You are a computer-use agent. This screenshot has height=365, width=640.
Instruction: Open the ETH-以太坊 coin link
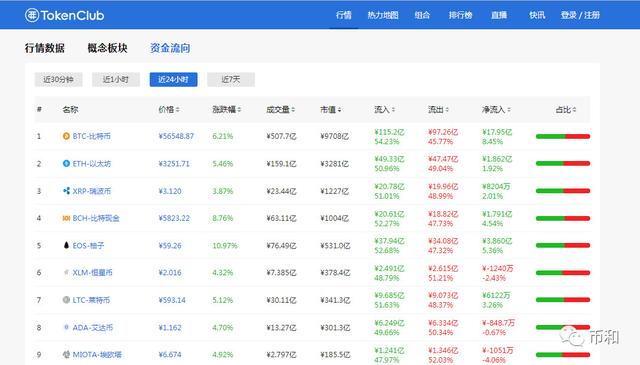91,163
